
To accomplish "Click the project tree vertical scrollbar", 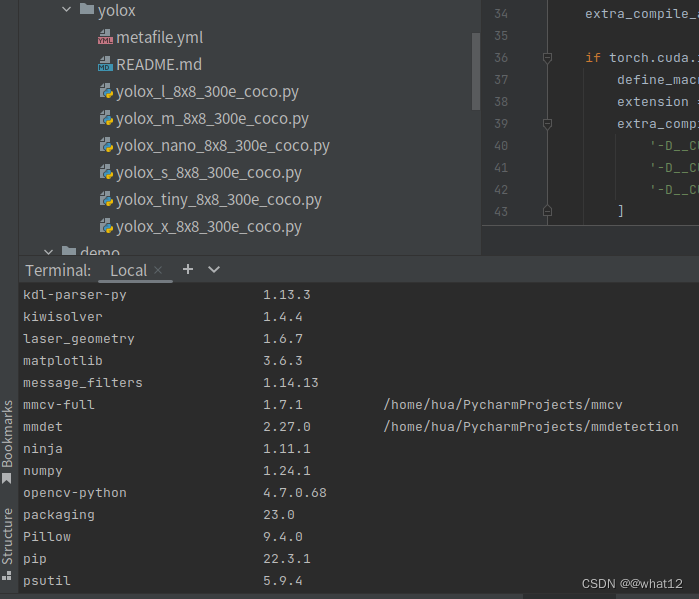I will (x=476, y=71).
